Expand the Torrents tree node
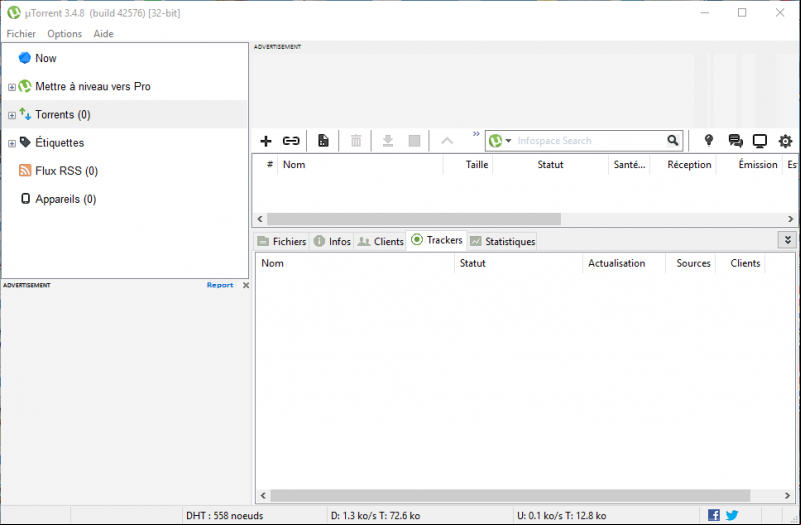Image resolution: width=801 pixels, height=525 pixels. click(x=11, y=115)
